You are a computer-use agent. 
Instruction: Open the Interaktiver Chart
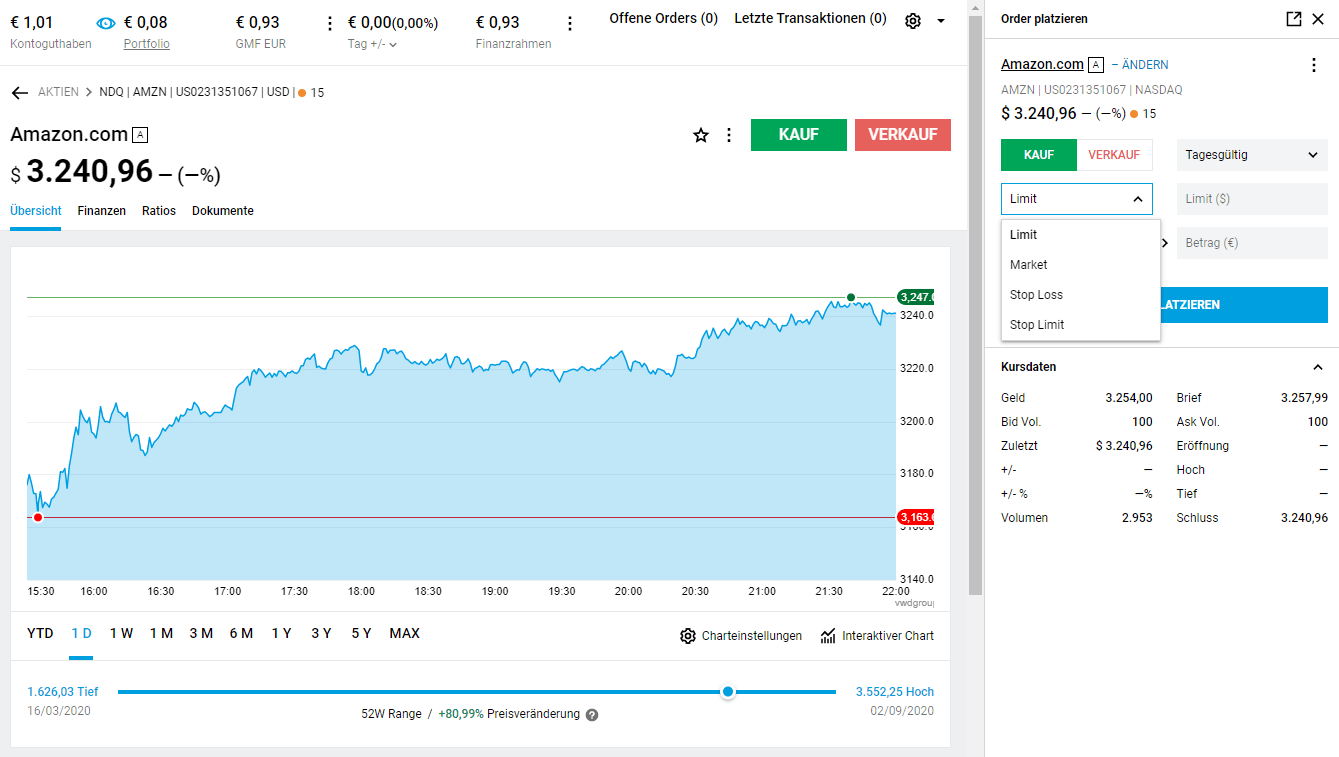(x=877, y=636)
